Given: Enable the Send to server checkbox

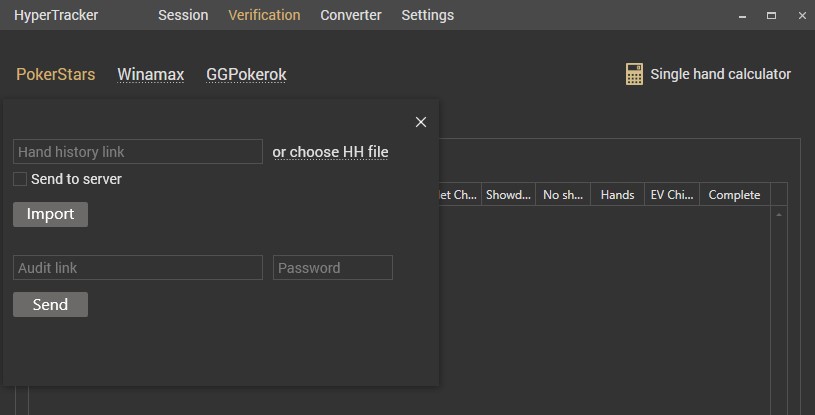Looking at the screenshot, I should [x=20, y=179].
